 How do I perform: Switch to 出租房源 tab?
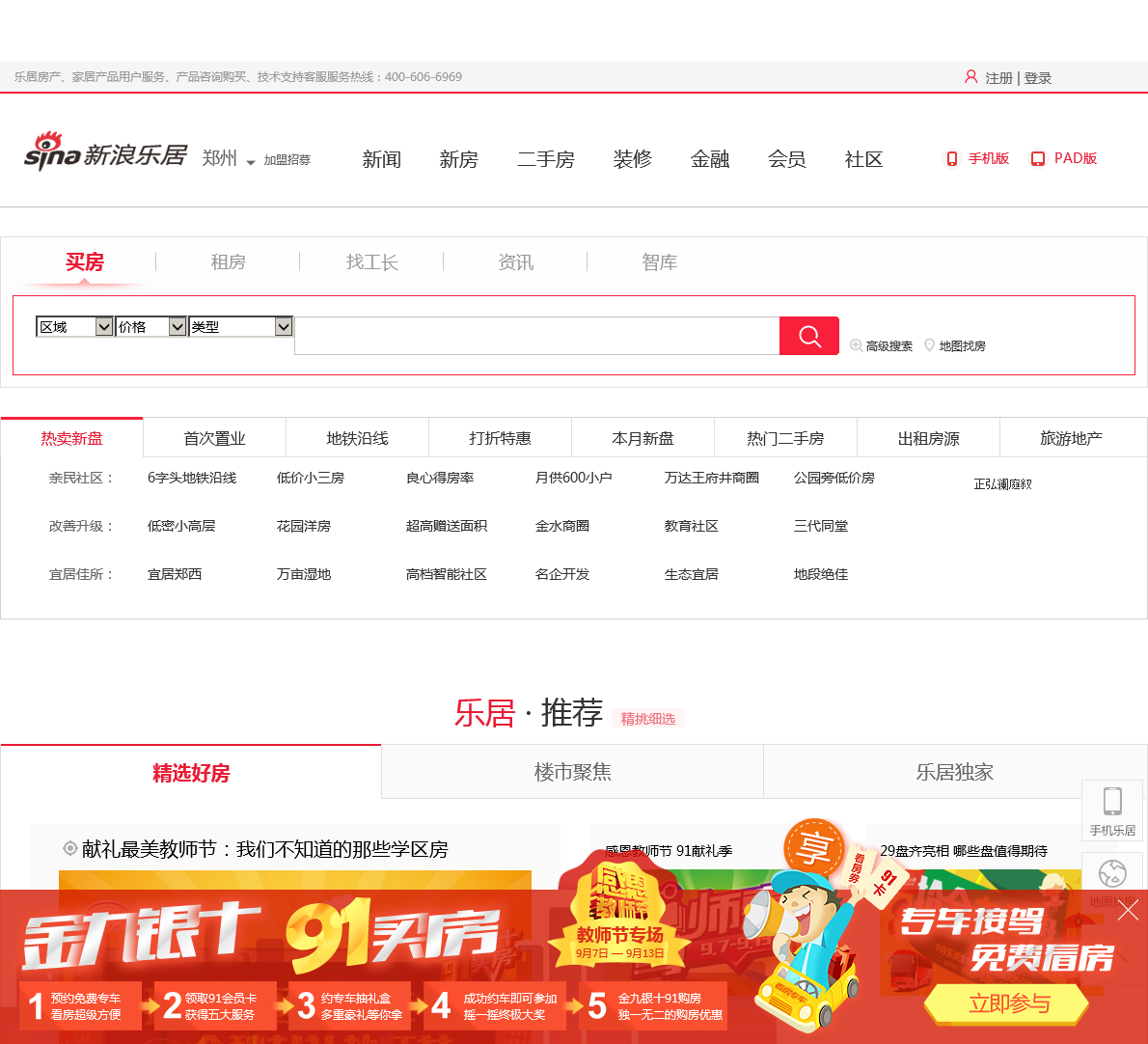(928, 438)
